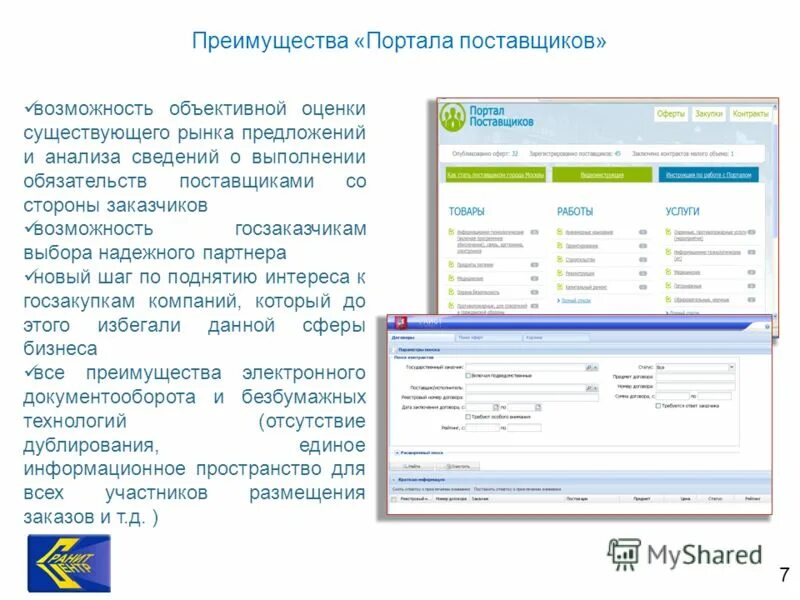Click the portal window vertical scrollbar
800x600 pixels.
point(775,214)
